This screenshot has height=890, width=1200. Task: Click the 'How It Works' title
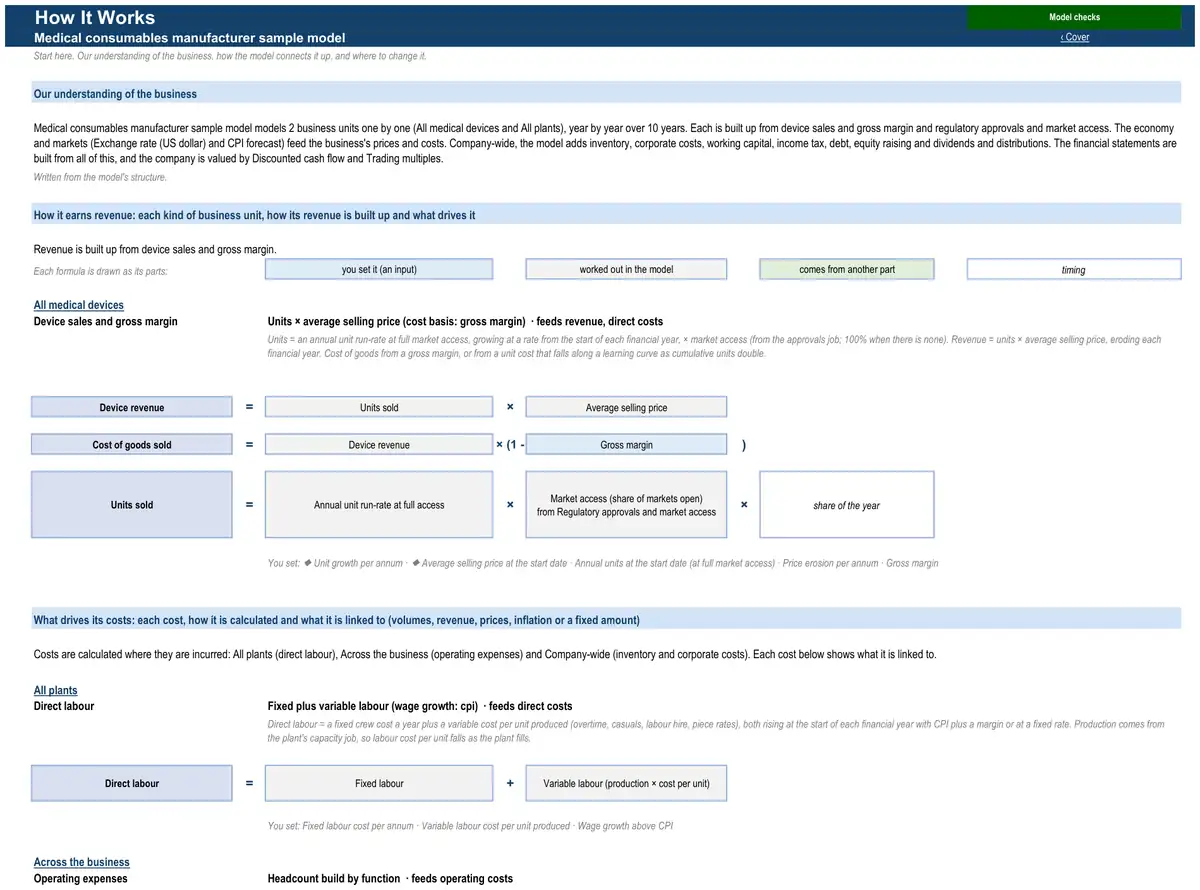point(95,17)
